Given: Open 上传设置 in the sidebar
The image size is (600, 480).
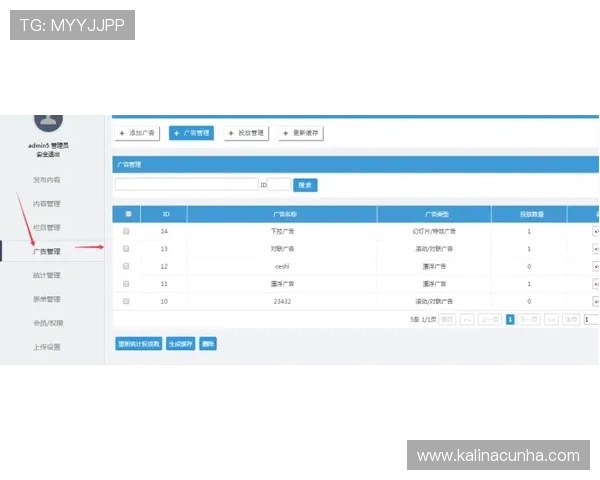Looking at the screenshot, I should (46, 347).
